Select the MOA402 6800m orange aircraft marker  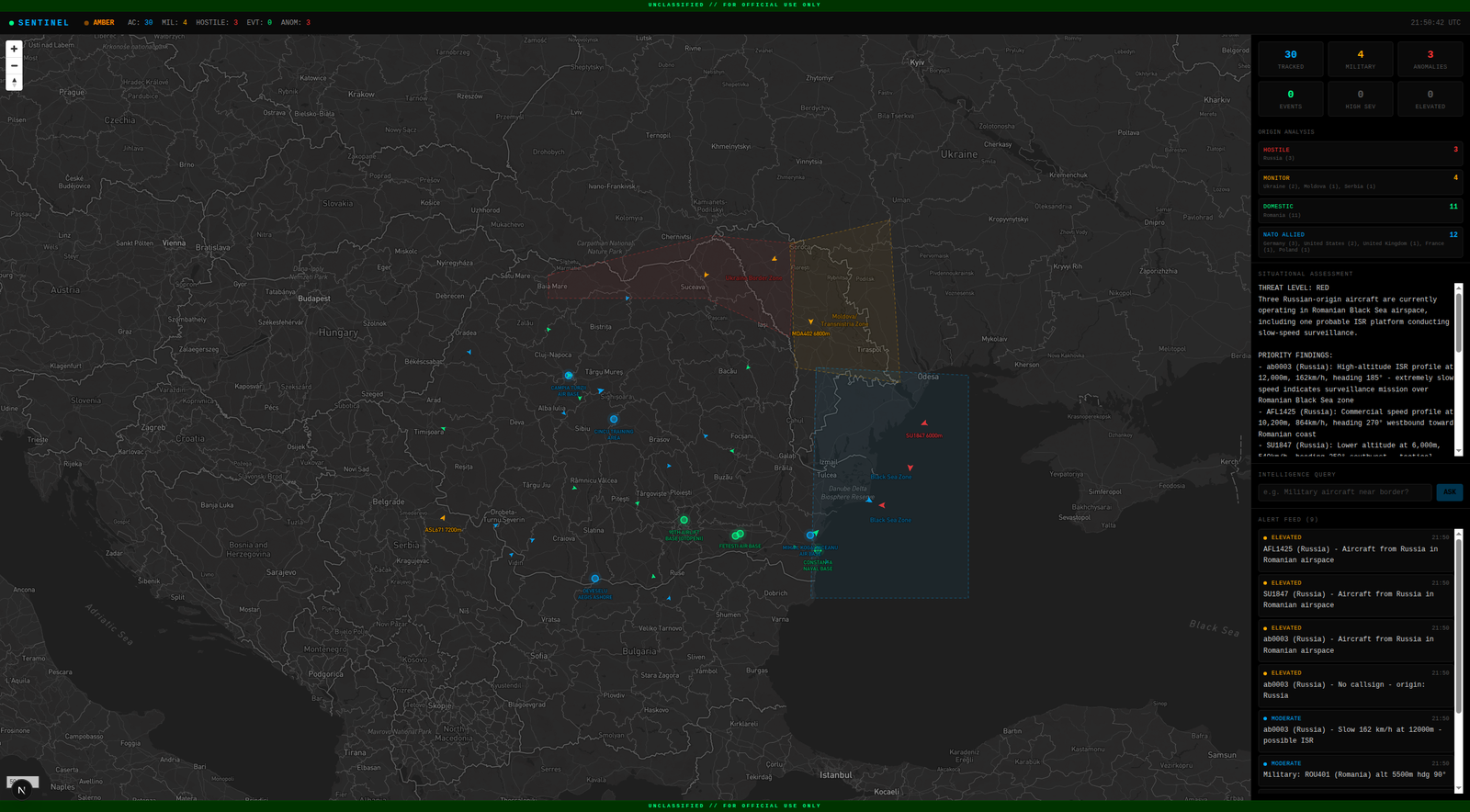[x=810, y=321]
